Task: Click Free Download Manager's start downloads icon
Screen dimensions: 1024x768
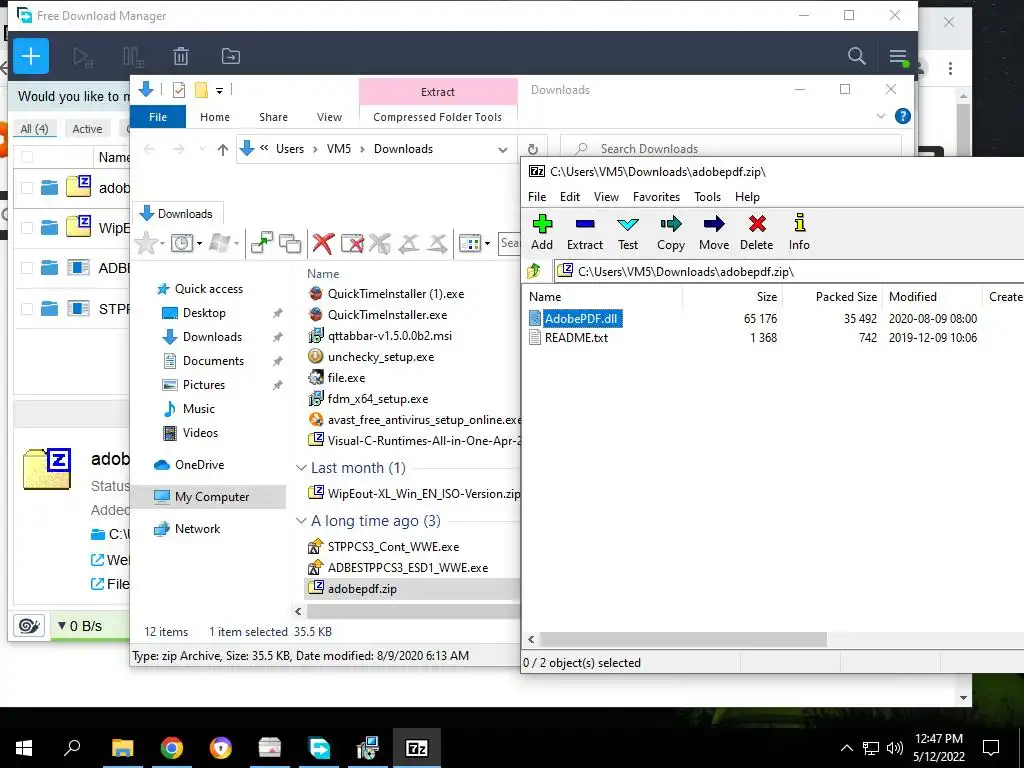Action: 83,57
